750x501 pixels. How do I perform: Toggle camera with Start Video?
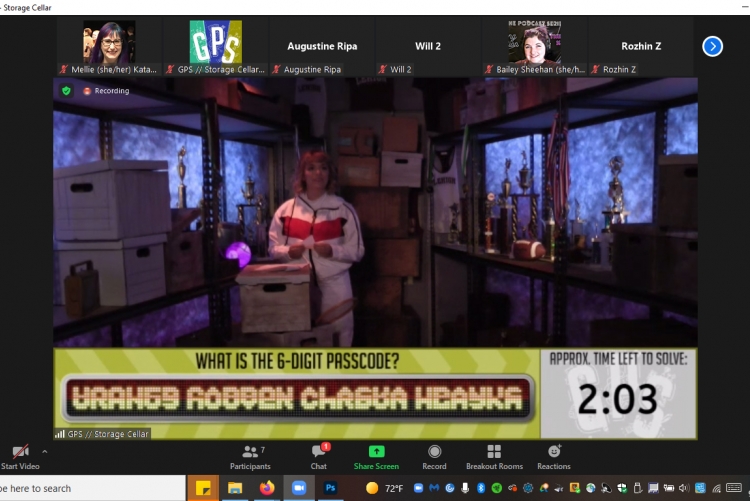point(19,456)
